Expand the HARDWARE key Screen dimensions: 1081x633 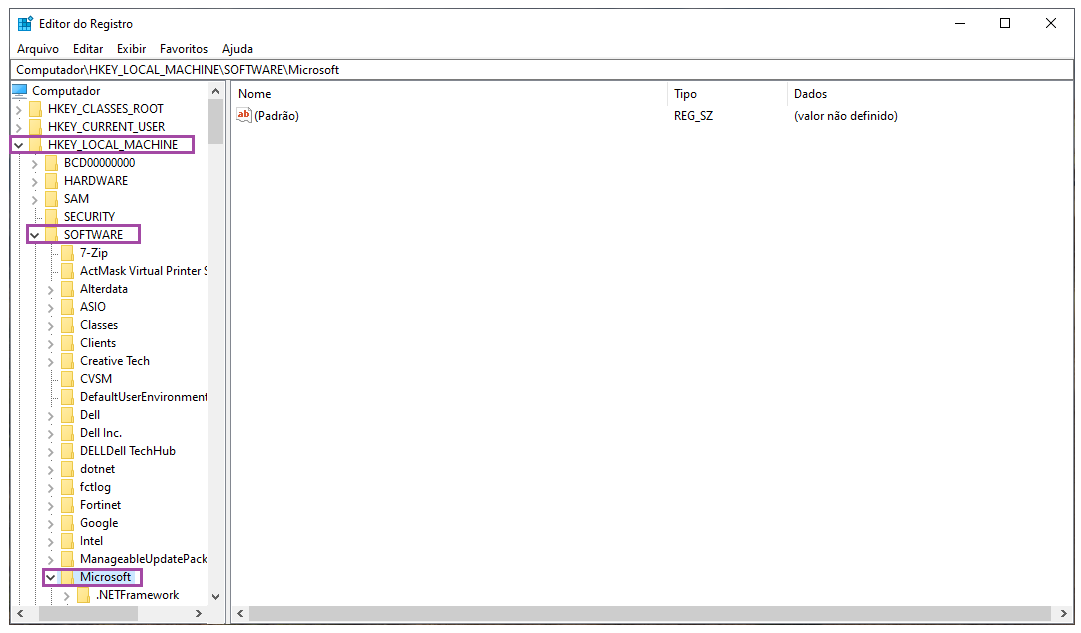tap(34, 181)
